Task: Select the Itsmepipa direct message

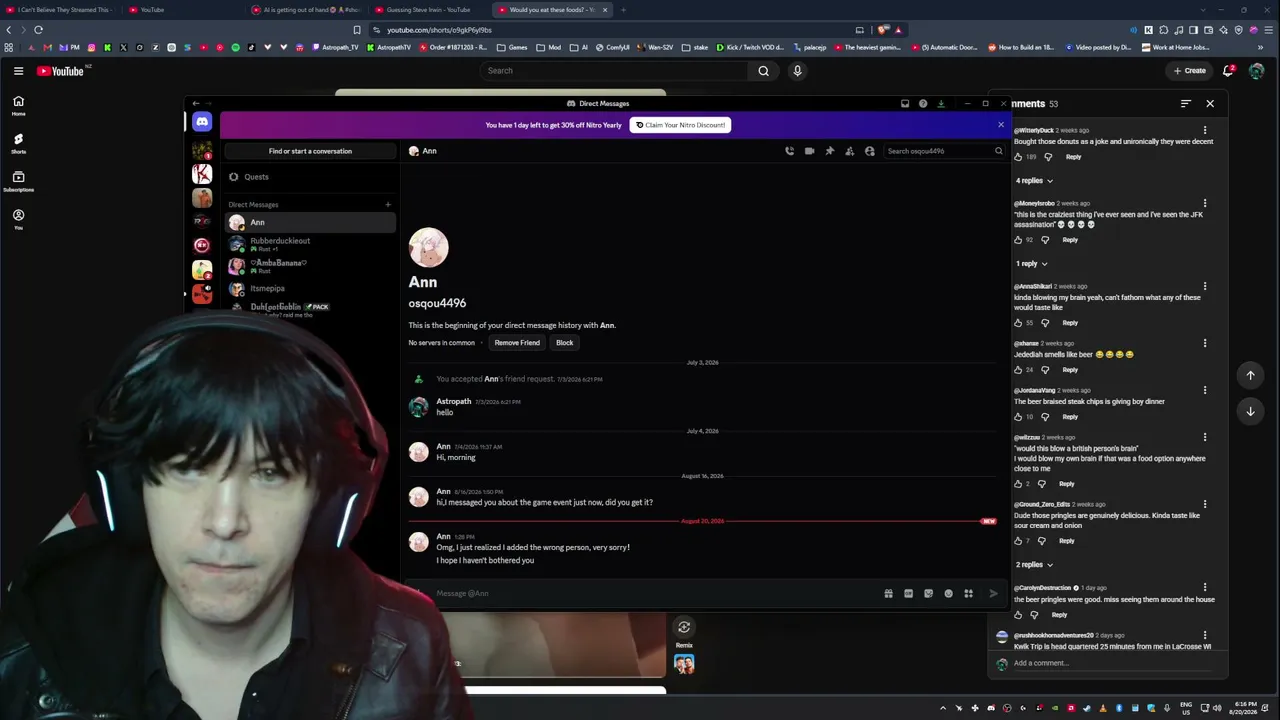Action: click(310, 289)
